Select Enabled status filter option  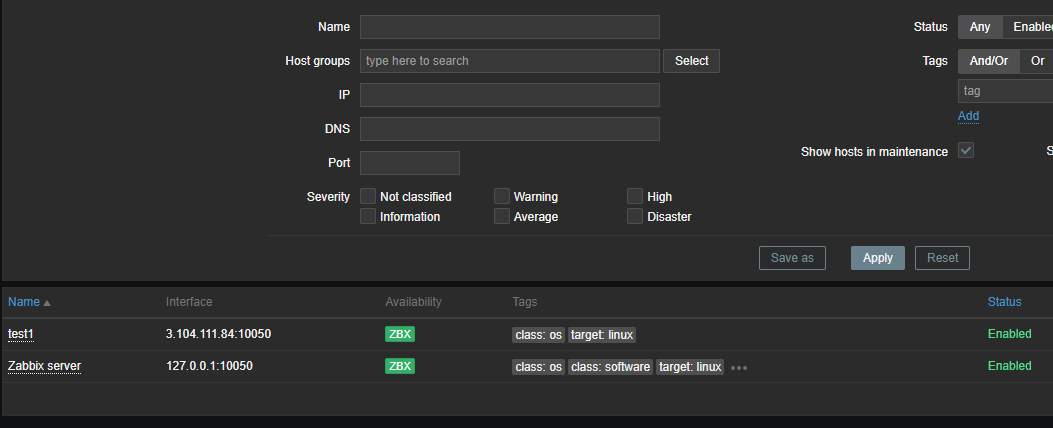coord(1028,27)
